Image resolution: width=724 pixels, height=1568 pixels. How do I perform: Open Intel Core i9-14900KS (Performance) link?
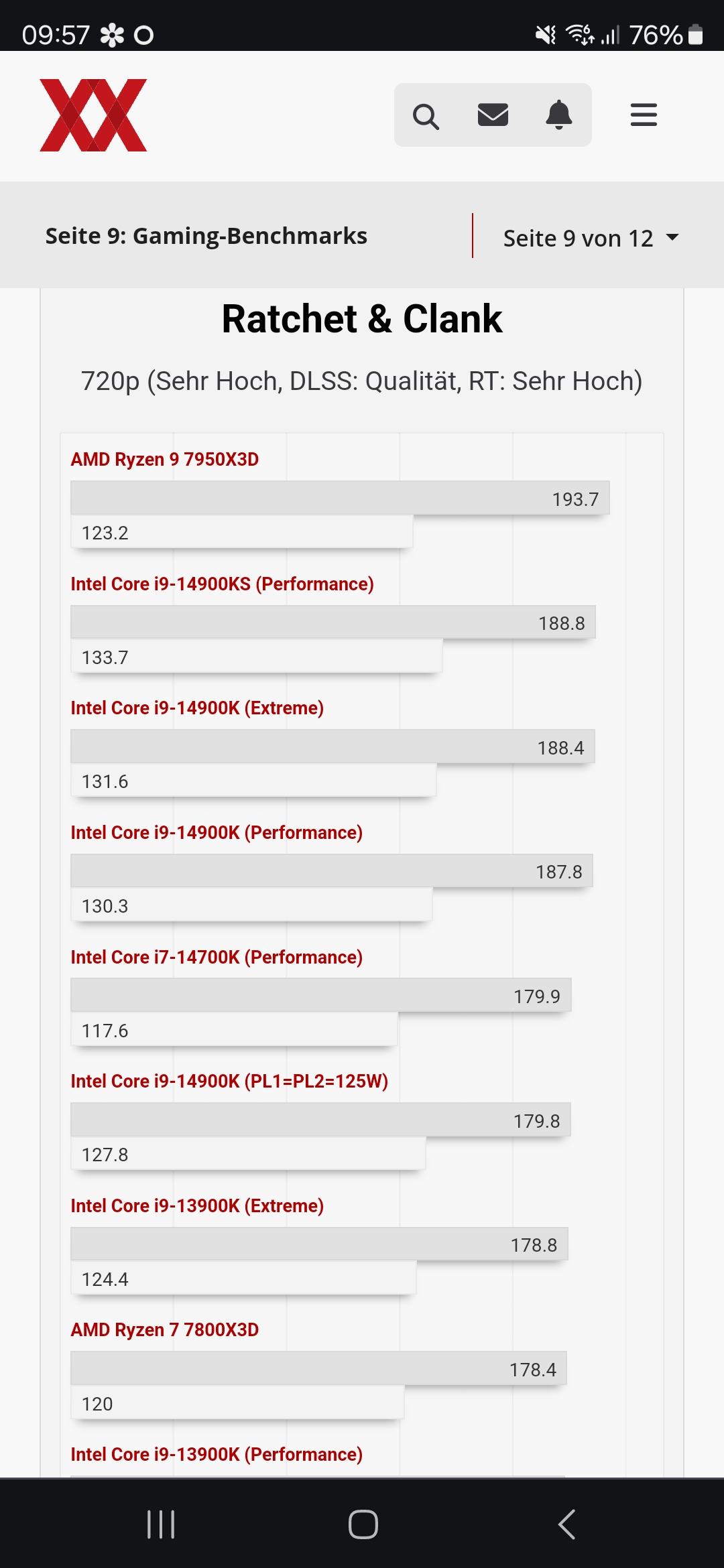(222, 584)
